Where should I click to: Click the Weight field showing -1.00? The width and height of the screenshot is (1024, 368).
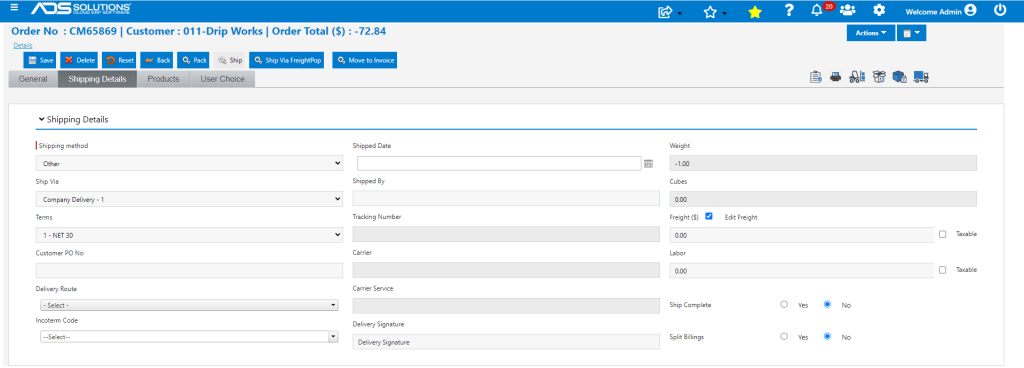[x=824, y=163]
